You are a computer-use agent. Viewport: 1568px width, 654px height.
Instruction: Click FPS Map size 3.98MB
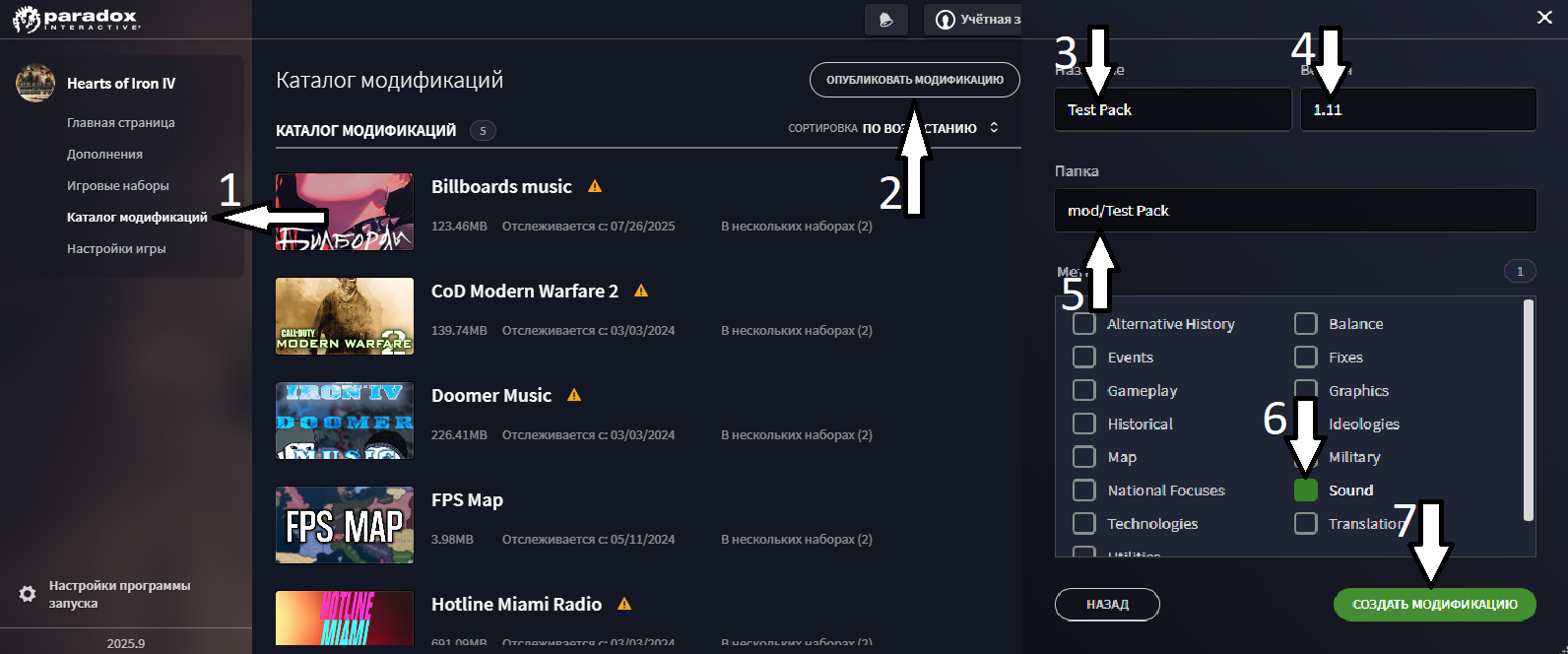[x=452, y=540]
